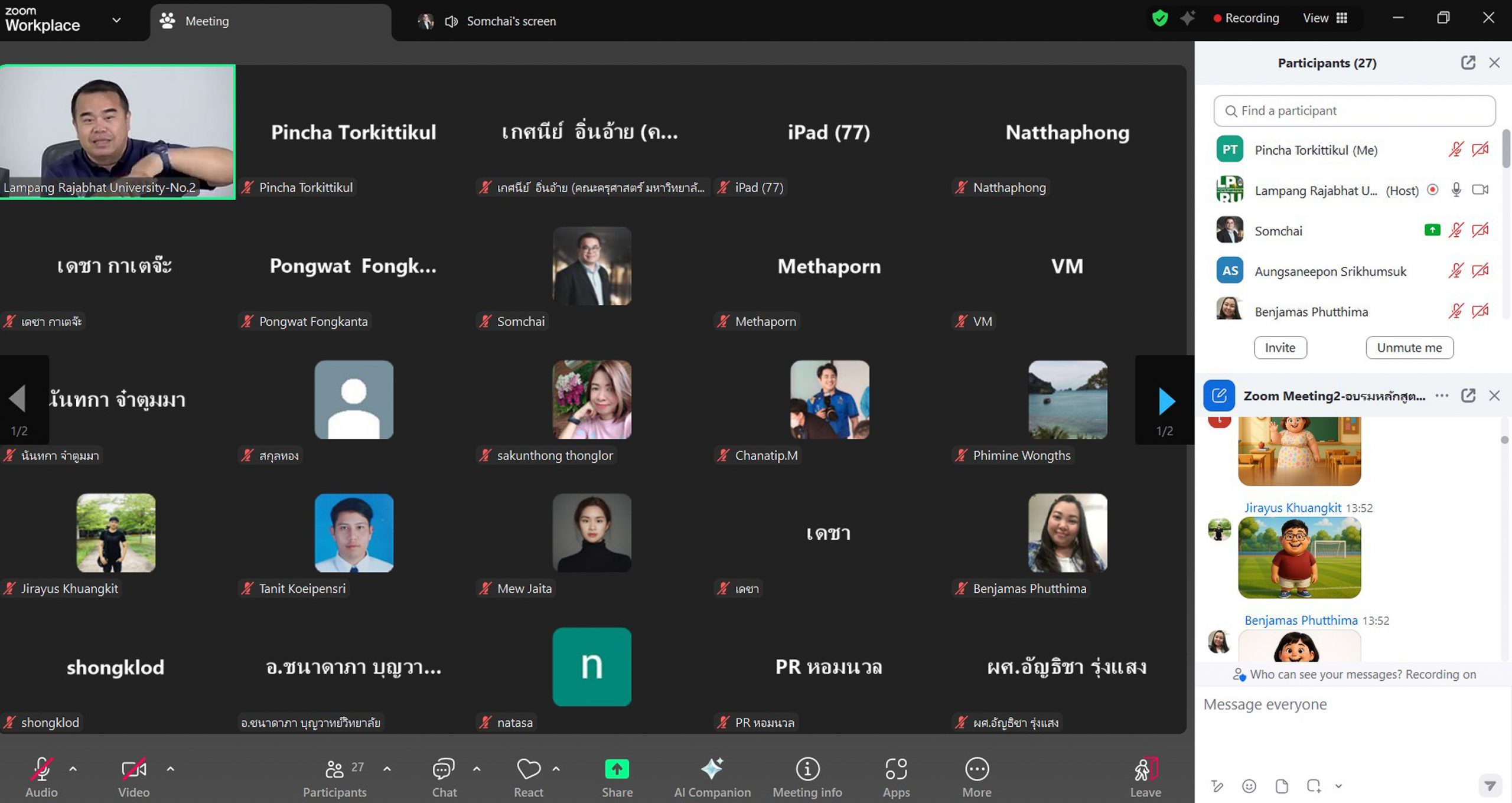
Task: Expand the React options caret
Action: 556,769
